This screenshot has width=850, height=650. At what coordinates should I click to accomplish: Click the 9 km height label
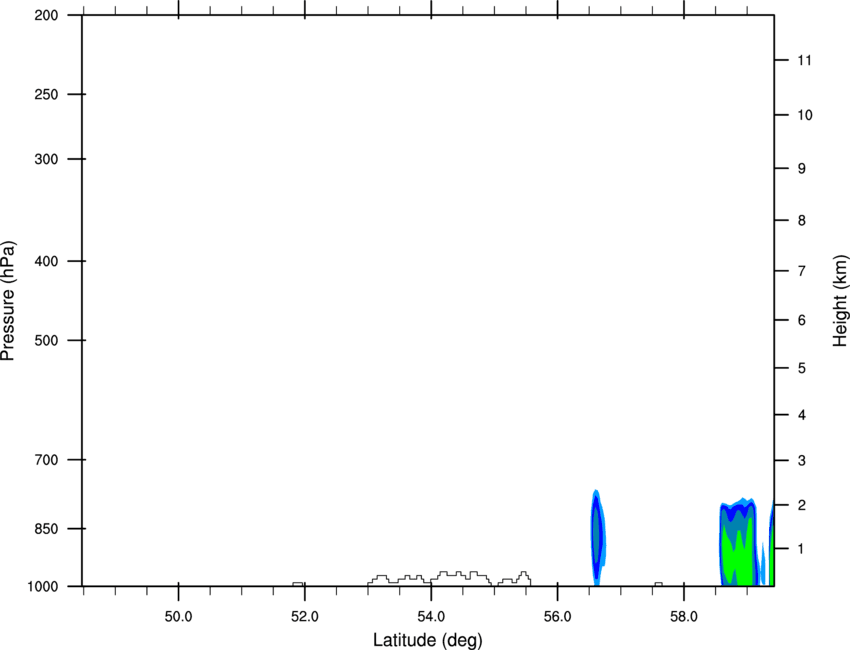[x=802, y=169]
